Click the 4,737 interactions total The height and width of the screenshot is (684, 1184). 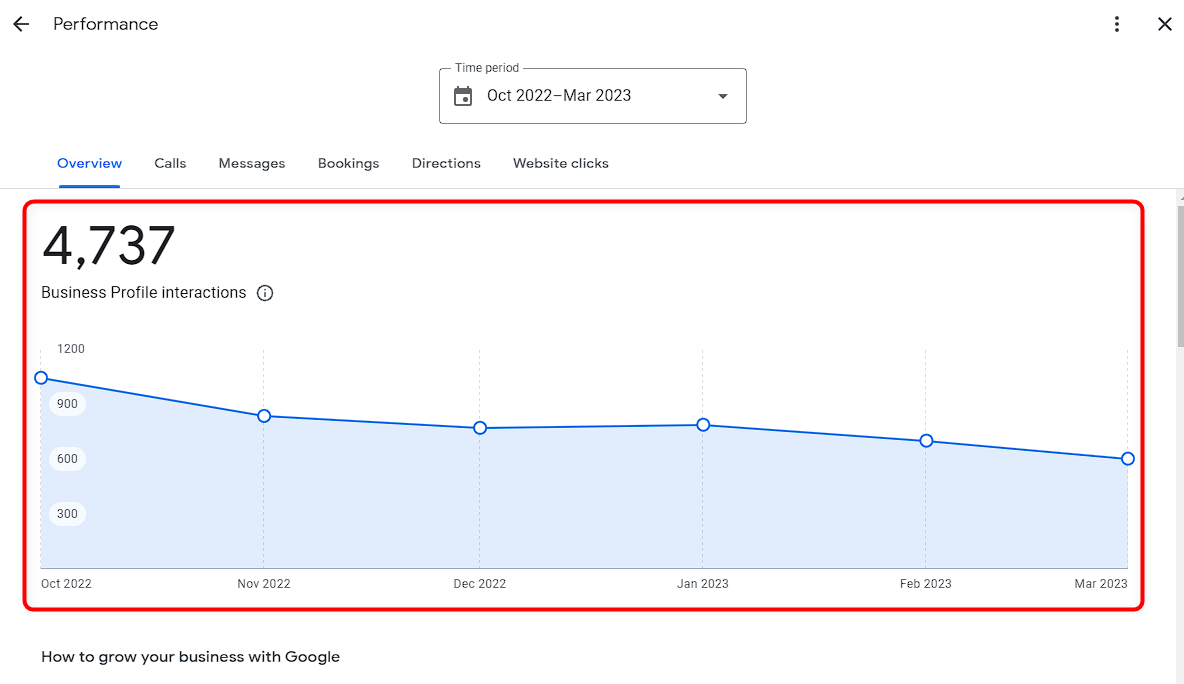pos(108,244)
